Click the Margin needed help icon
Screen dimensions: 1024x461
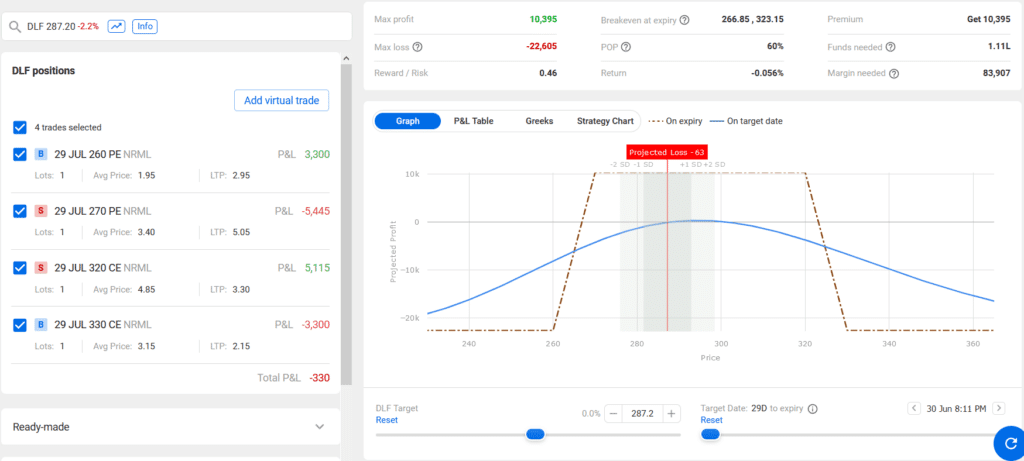click(x=894, y=74)
